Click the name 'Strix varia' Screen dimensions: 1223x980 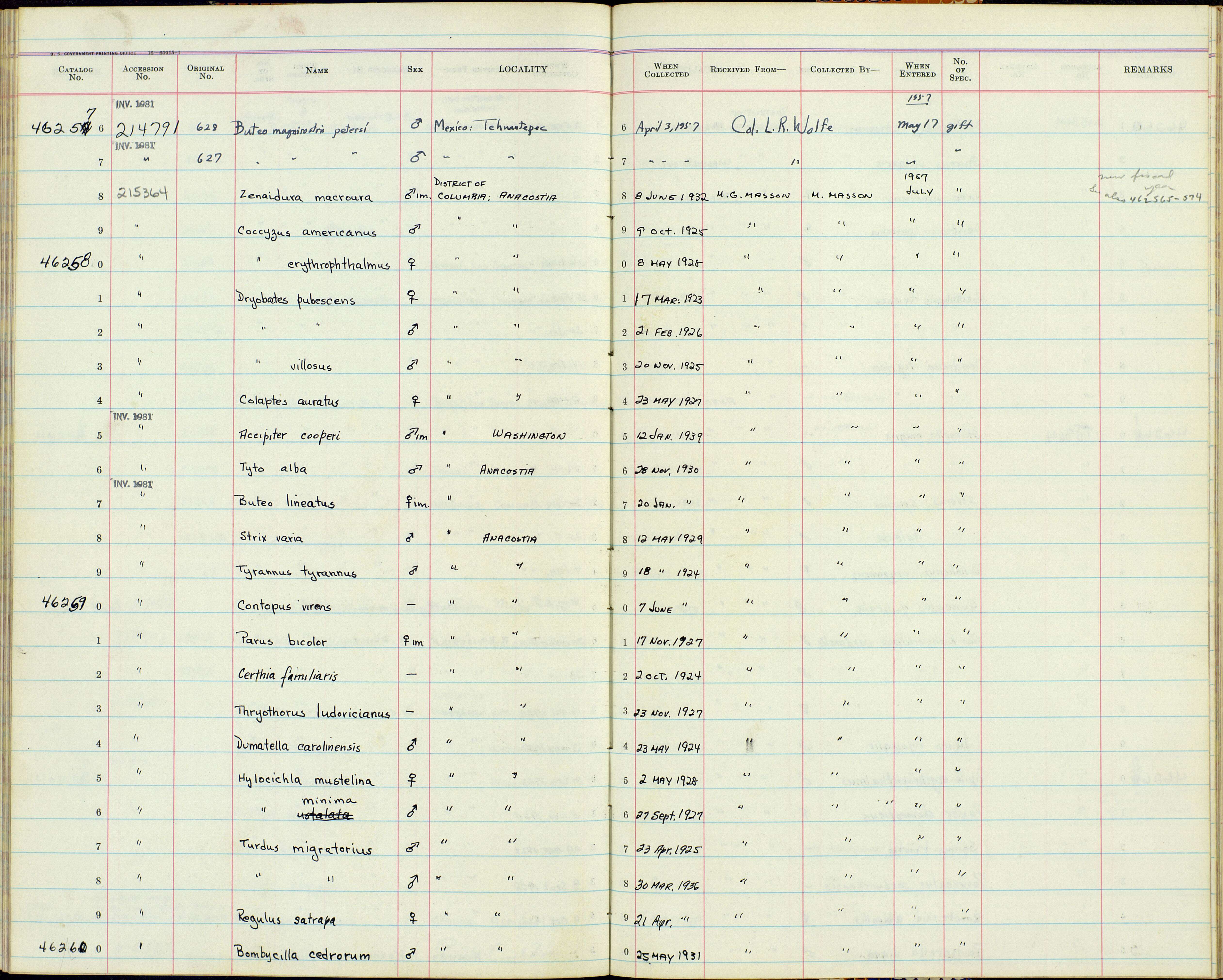[x=271, y=537]
